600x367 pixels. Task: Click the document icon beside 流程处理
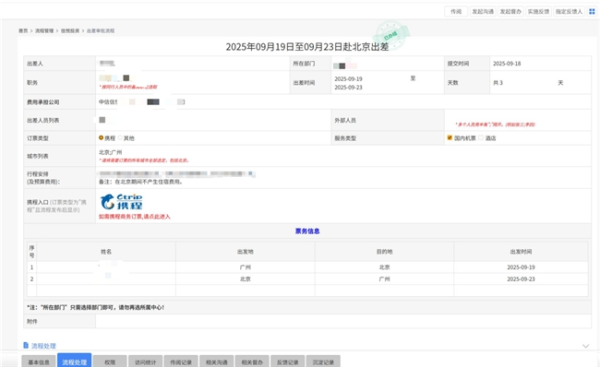[x=26, y=345]
